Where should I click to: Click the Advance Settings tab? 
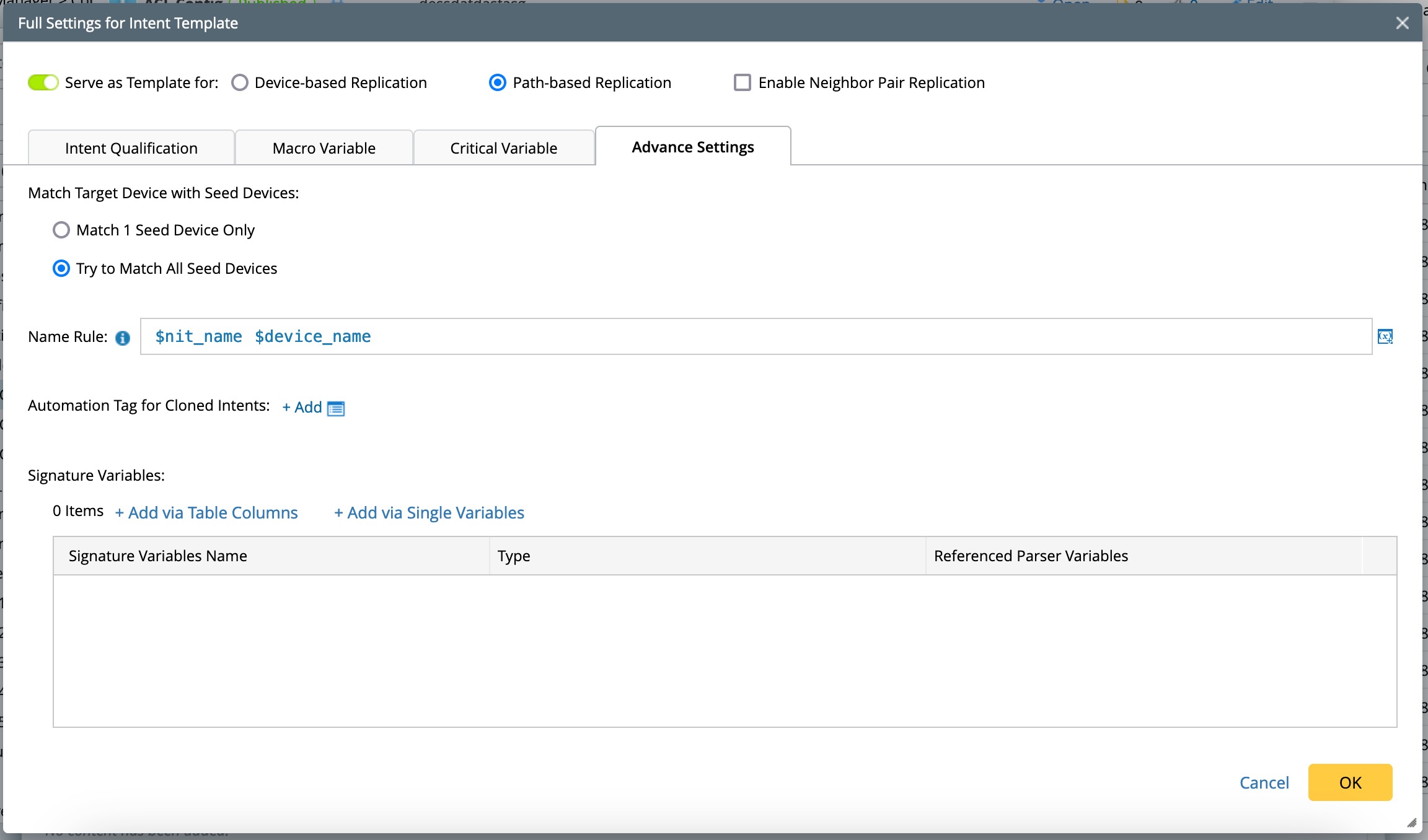coord(692,147)
